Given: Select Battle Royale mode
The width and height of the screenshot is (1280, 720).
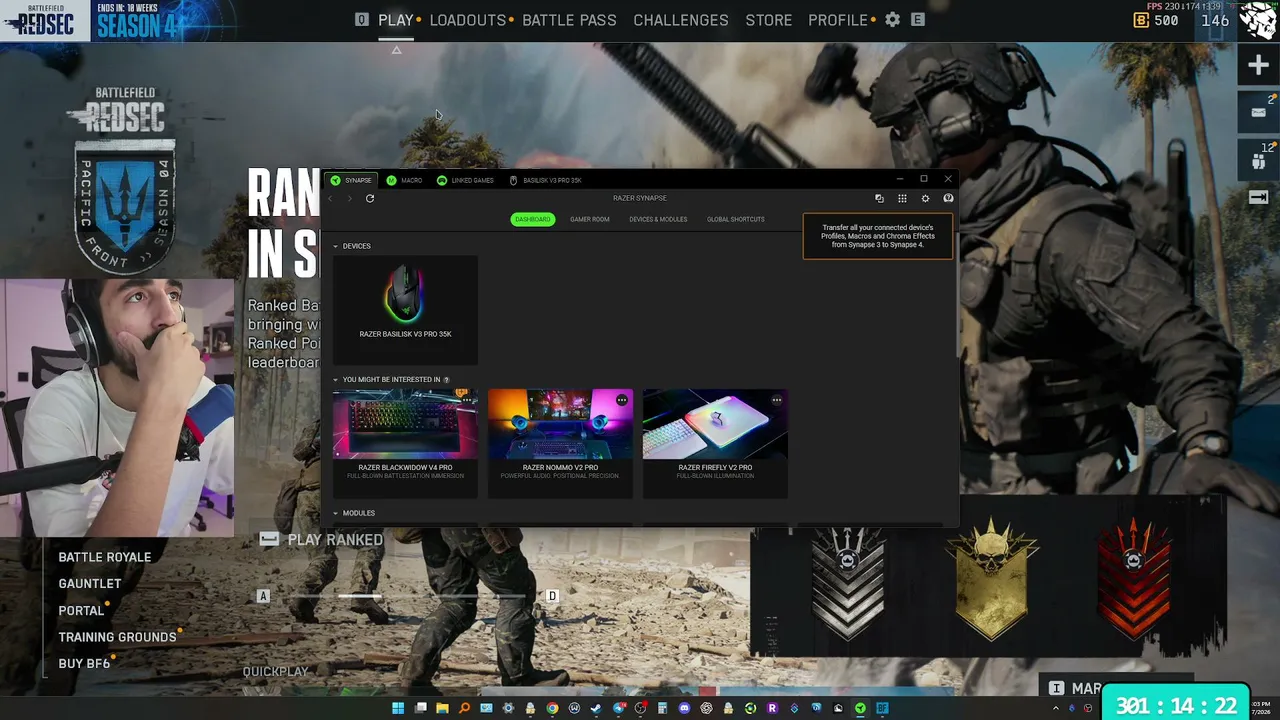Looking at the screenshot, I should [x=105, y=557].
